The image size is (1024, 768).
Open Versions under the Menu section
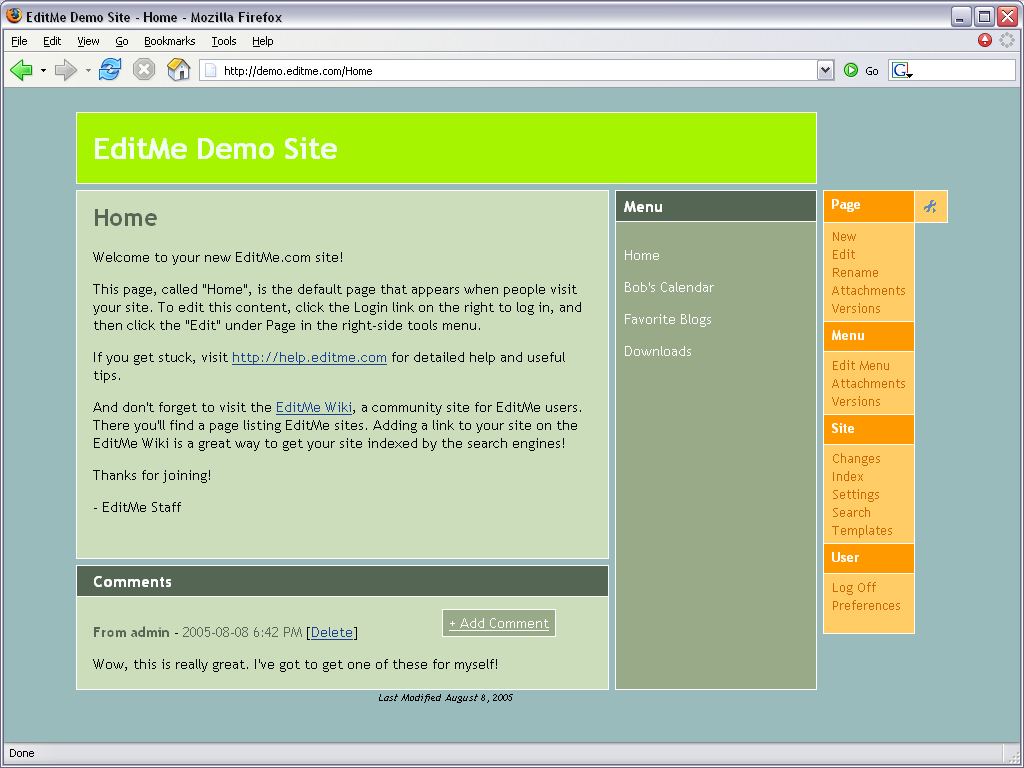pos(856,402)
